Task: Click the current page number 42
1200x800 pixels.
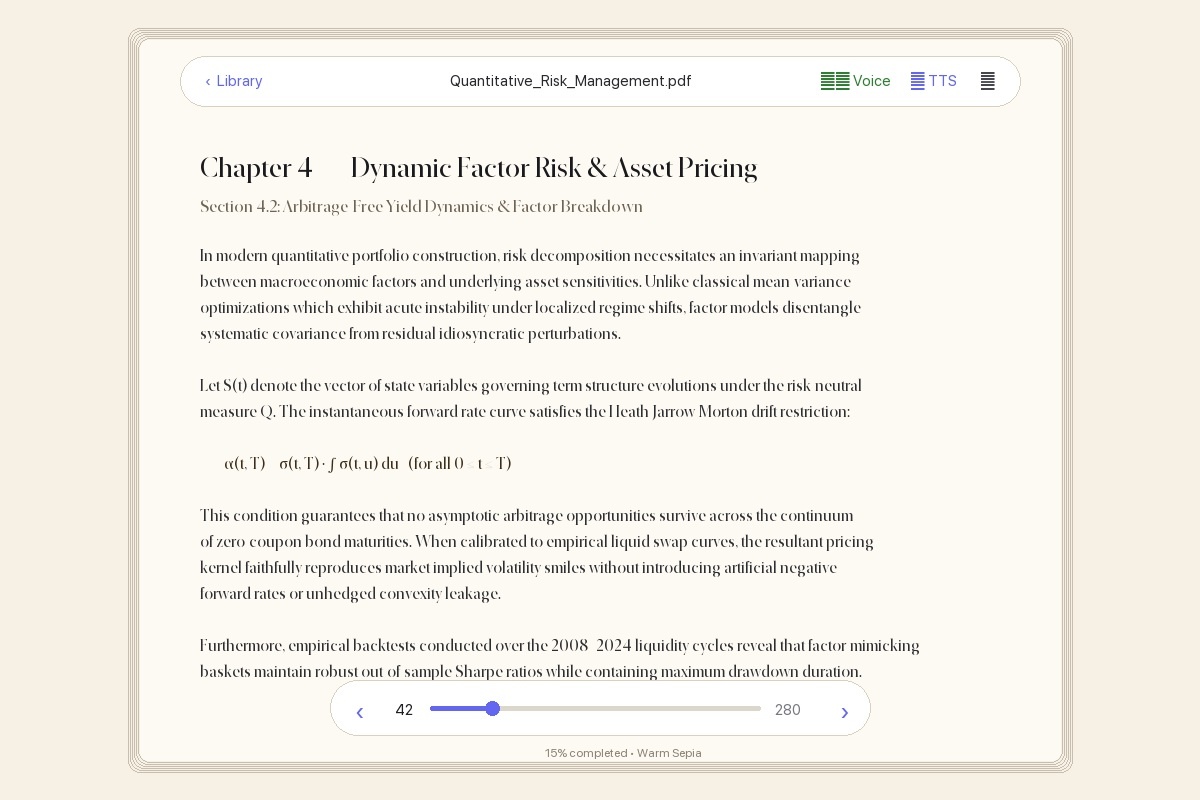Action: [404, 710]
